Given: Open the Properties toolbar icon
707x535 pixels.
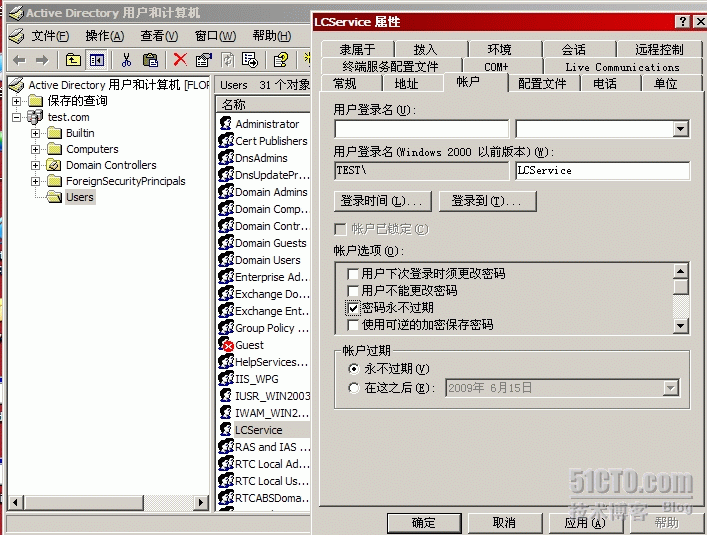Looking at the screenshot, I should 203,60.
